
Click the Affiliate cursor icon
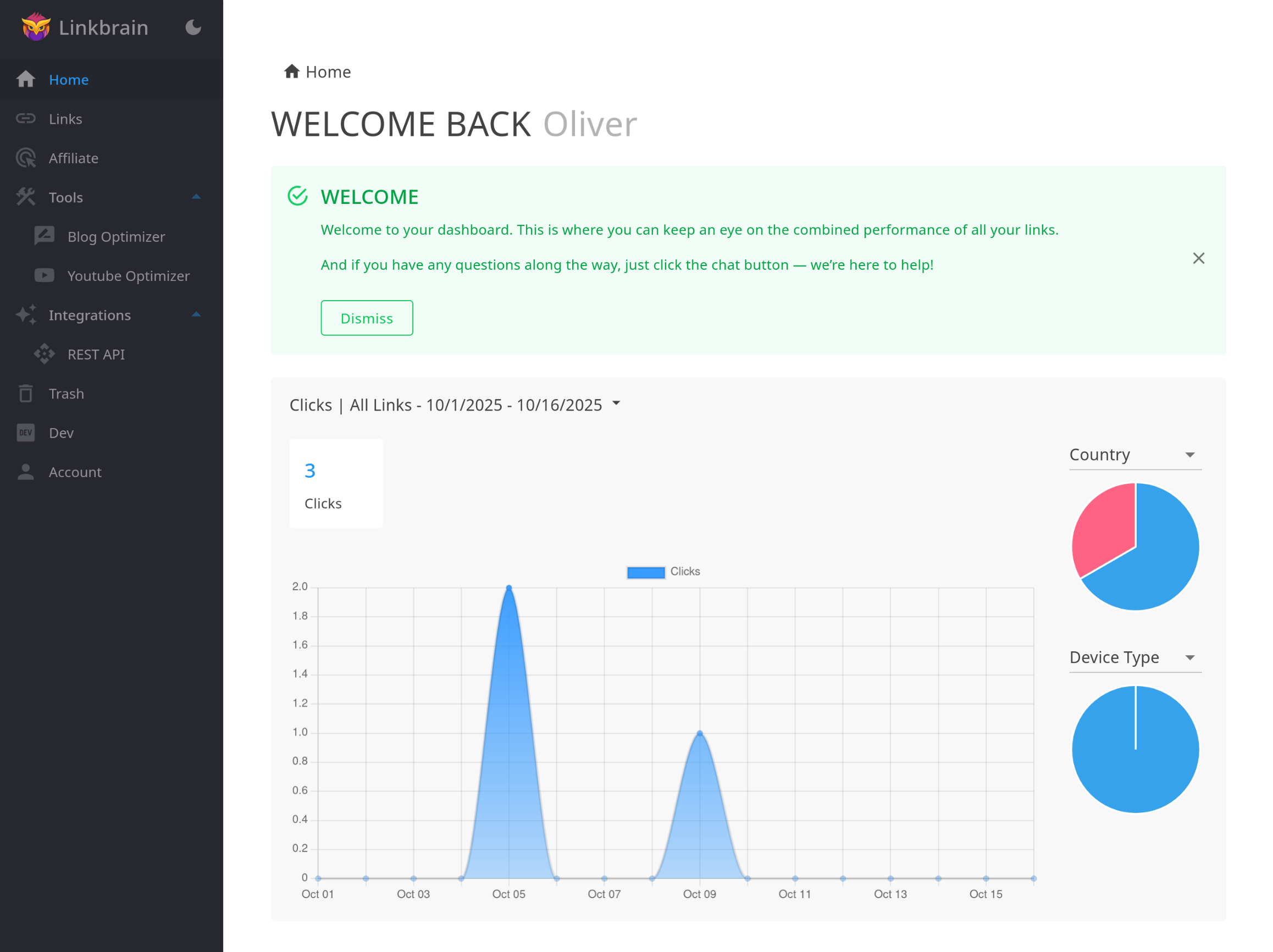click(26, 158)
